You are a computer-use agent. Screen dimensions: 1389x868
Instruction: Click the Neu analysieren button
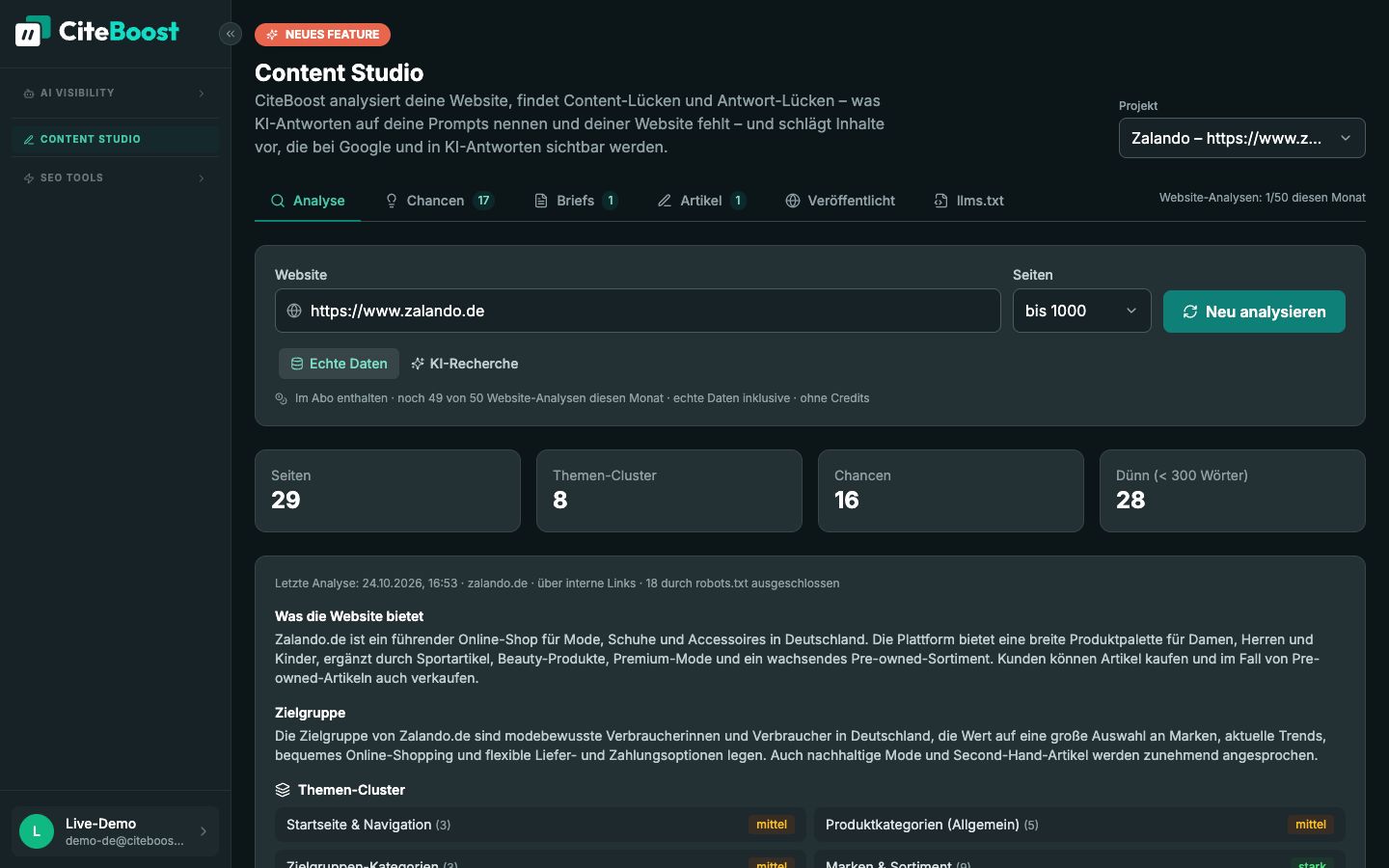click(x=1254, y=312)
